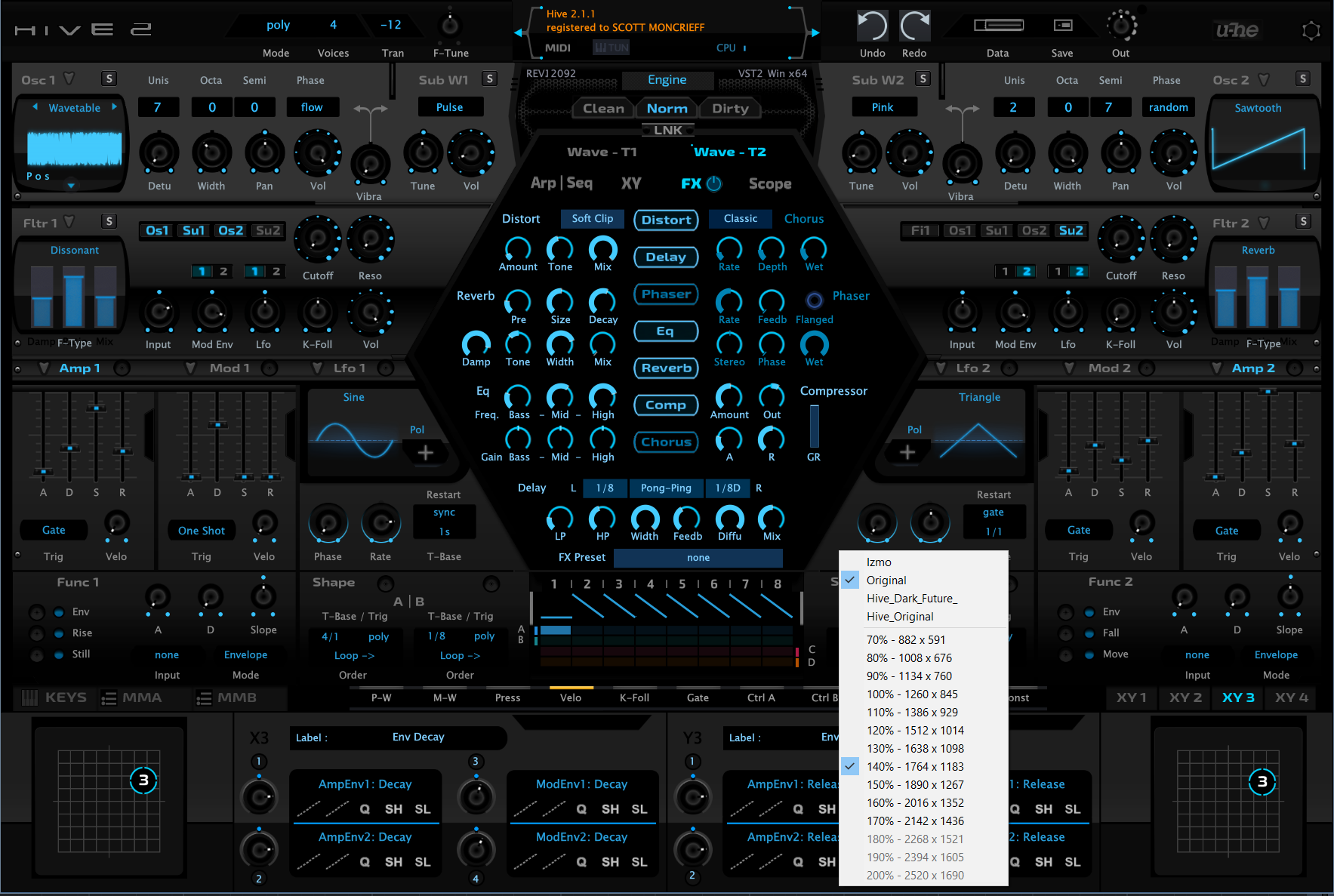Click the Save preset icon

point(1063,26)
